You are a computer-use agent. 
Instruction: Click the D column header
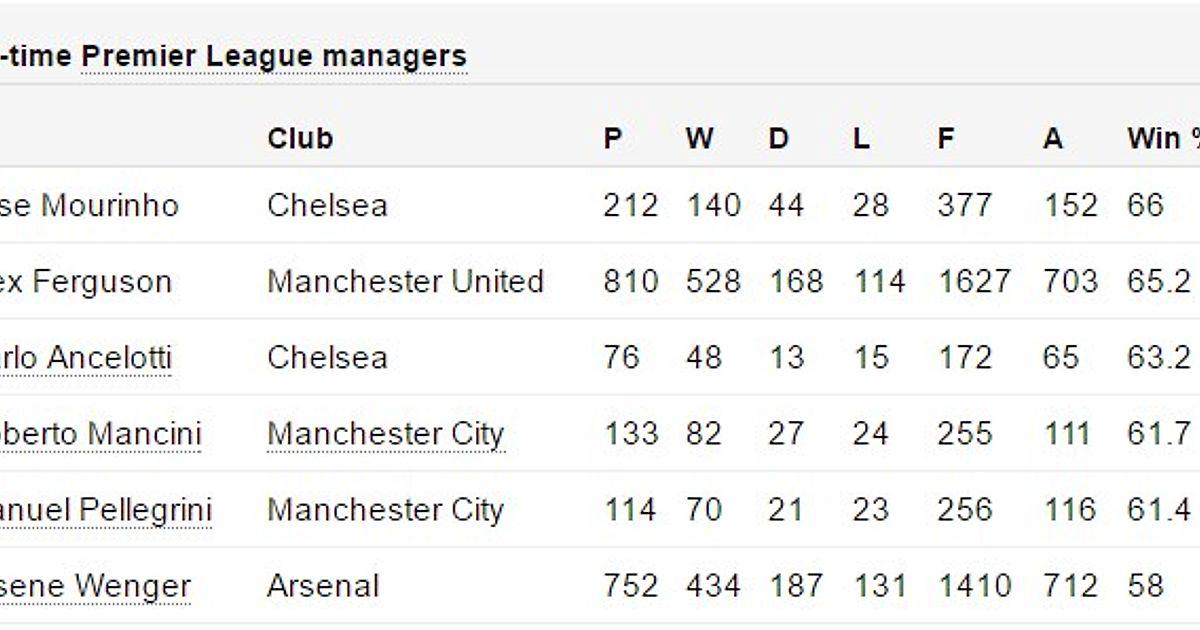779,138
